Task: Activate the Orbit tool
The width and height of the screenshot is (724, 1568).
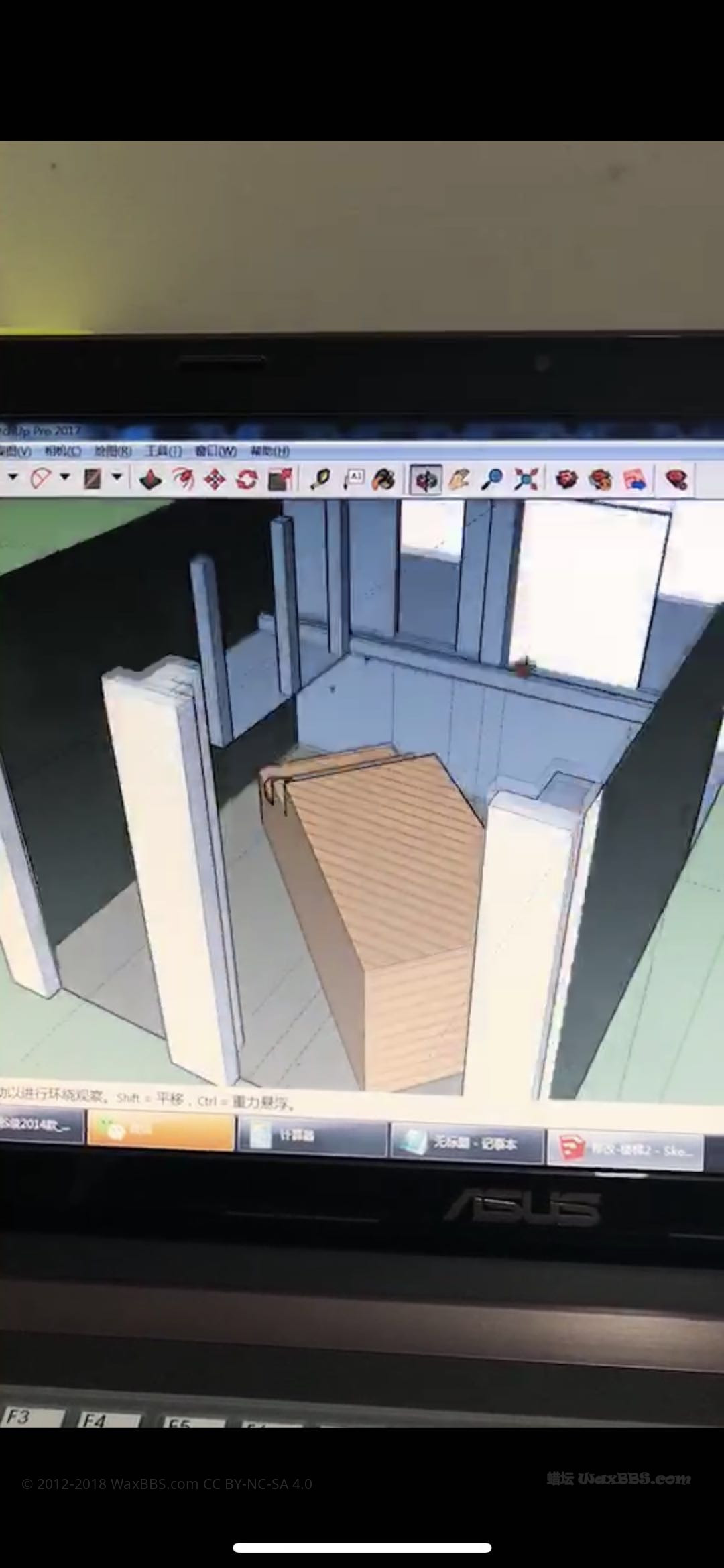Action: pos(426,480)
